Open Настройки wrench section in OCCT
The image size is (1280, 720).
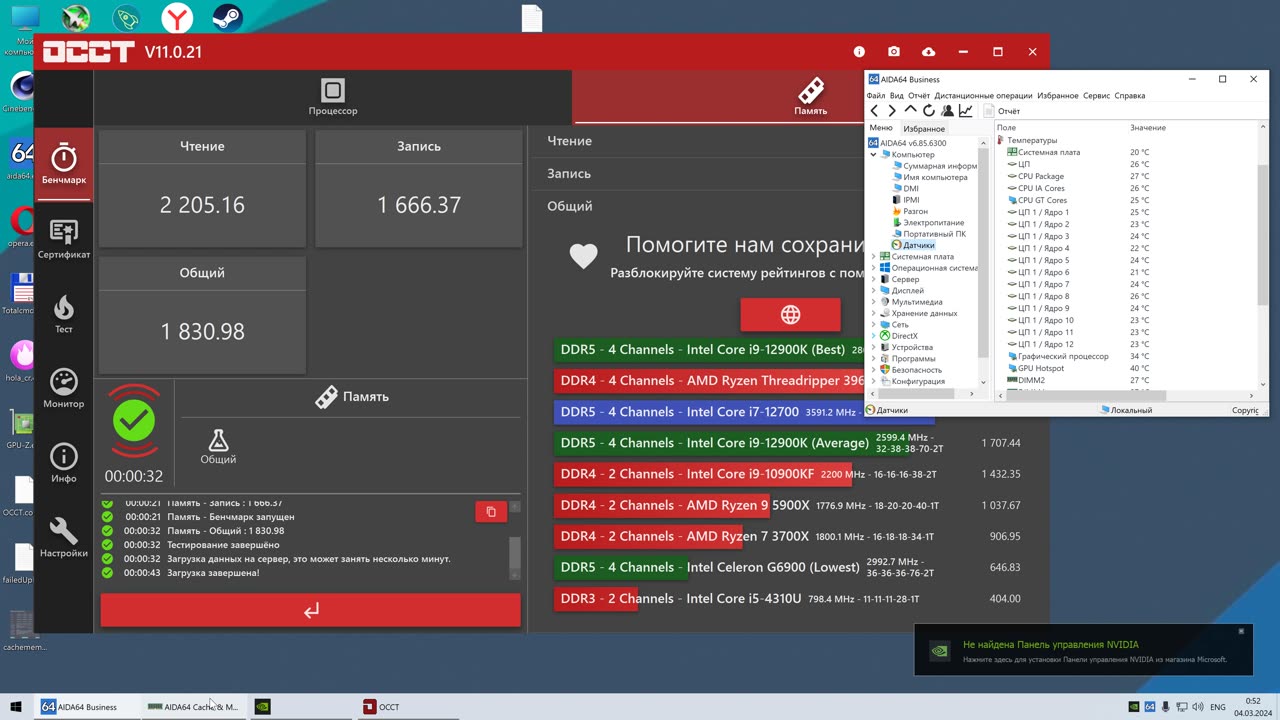[x=64, y=538]
